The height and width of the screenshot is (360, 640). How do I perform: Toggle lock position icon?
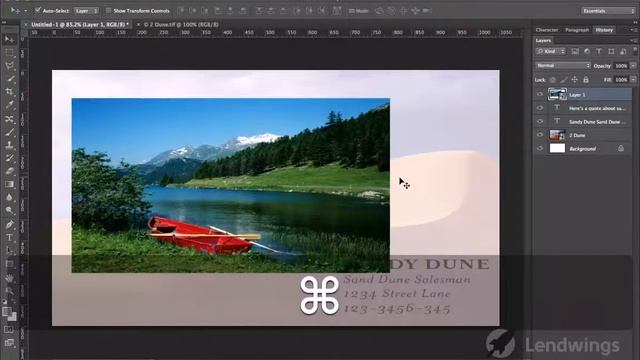tap(575, 80)
